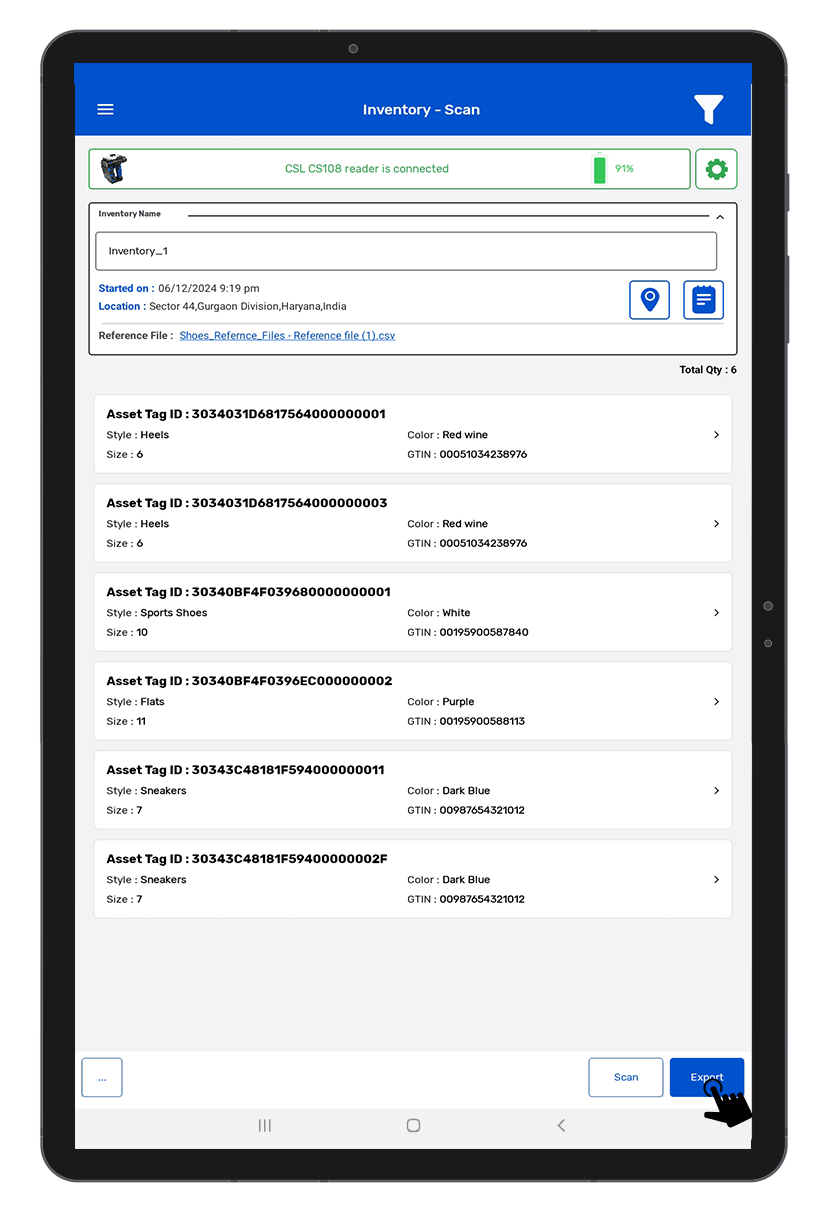This screenshot has width=822, height=1218.
Task: Click the Inventory_1 name input field
Action: point(406,251)
